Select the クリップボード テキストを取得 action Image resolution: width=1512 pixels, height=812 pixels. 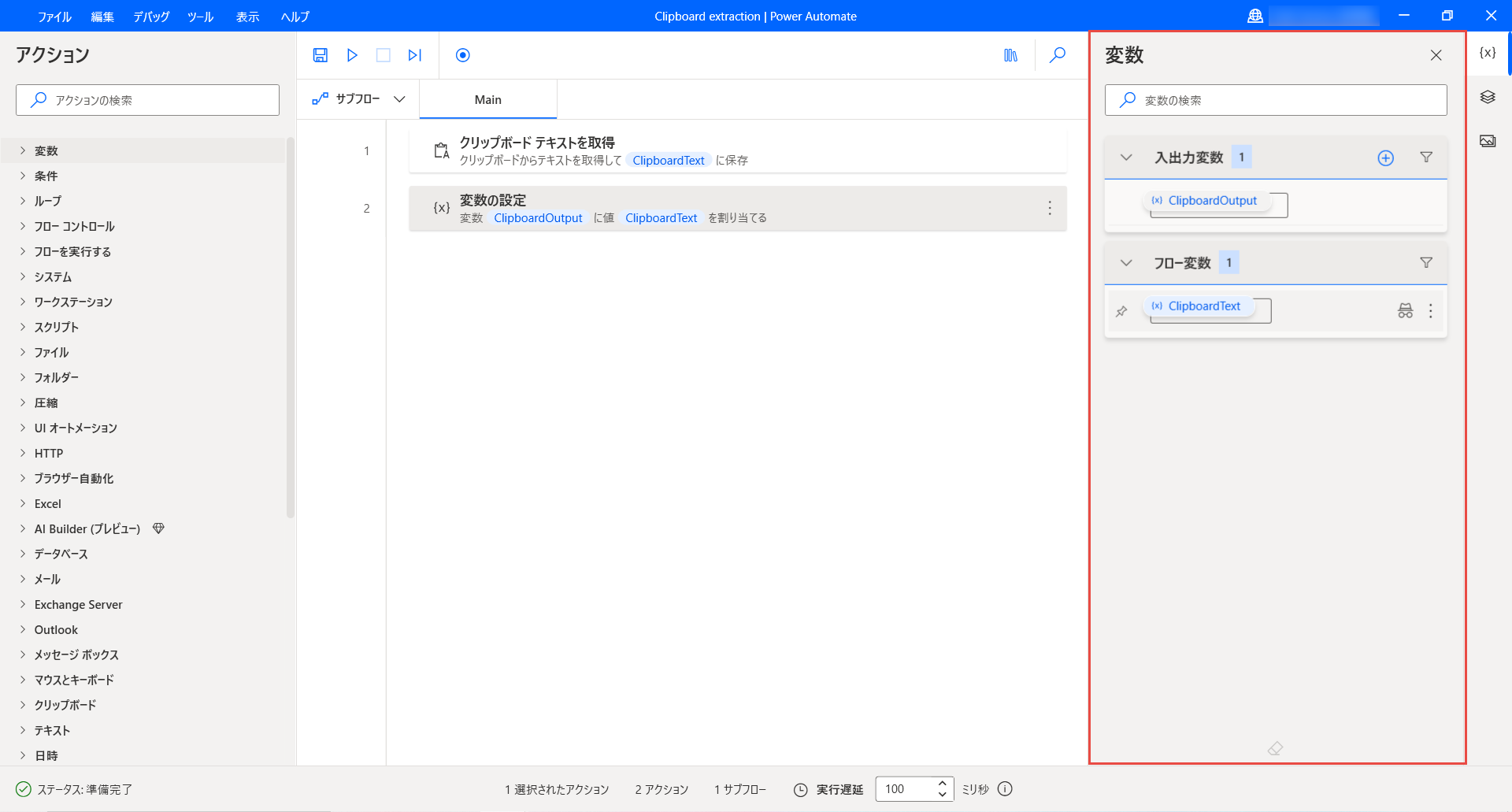pyautogui.click(x=738, y=150)
